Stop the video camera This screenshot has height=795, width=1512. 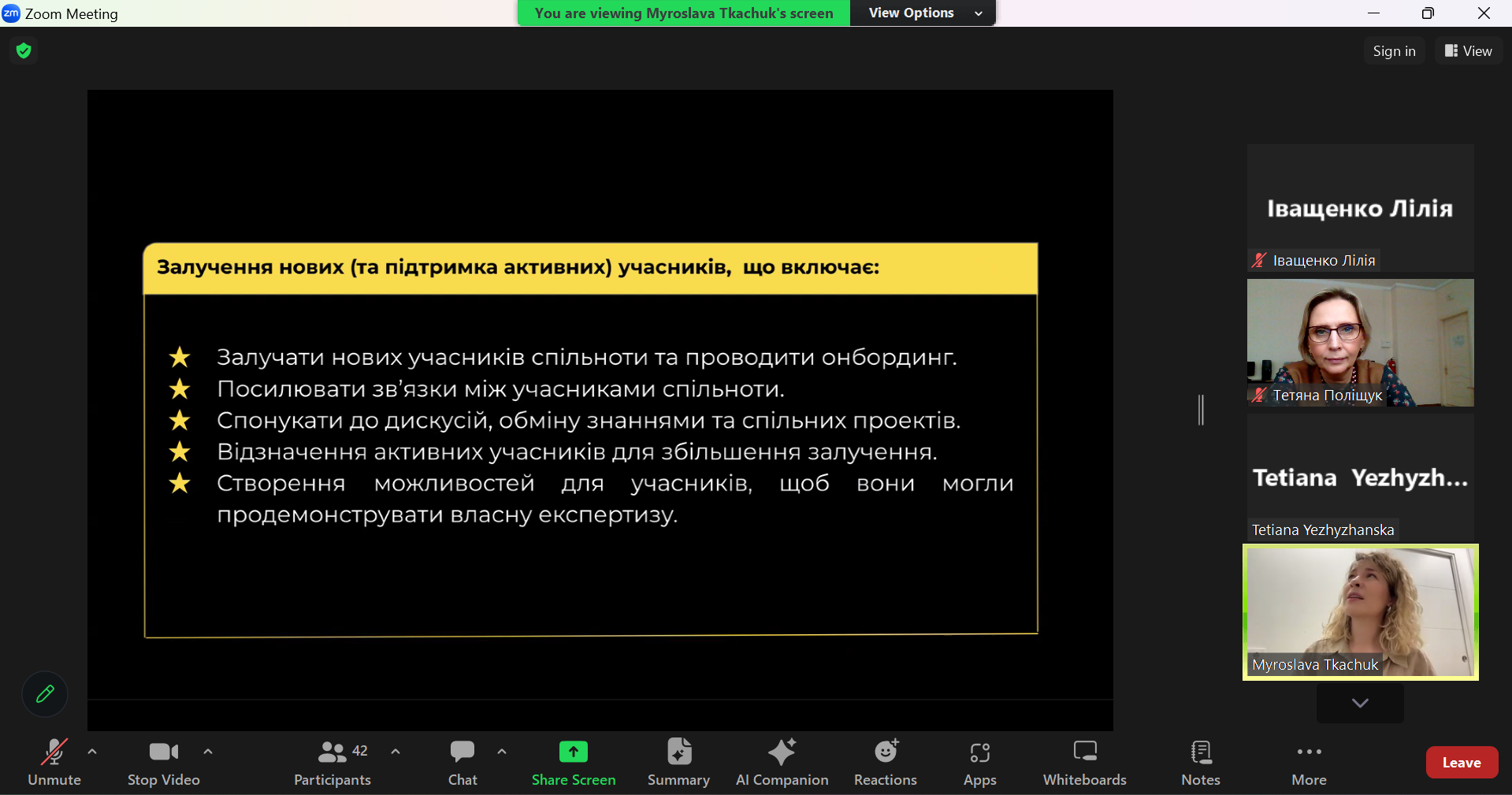(x=164, y=753)
